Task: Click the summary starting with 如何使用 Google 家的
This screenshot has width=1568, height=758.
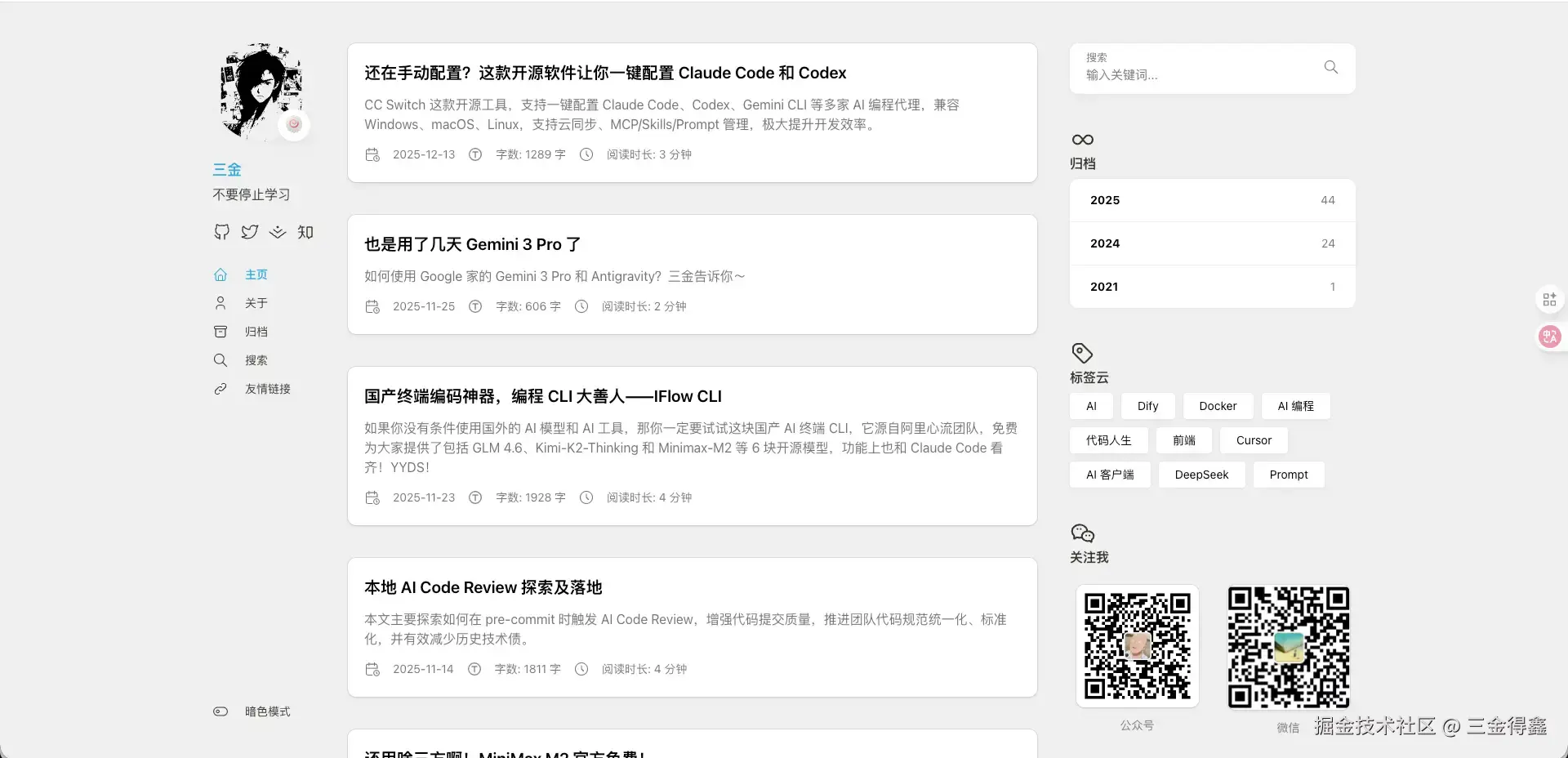Action: tap(555, 276)
